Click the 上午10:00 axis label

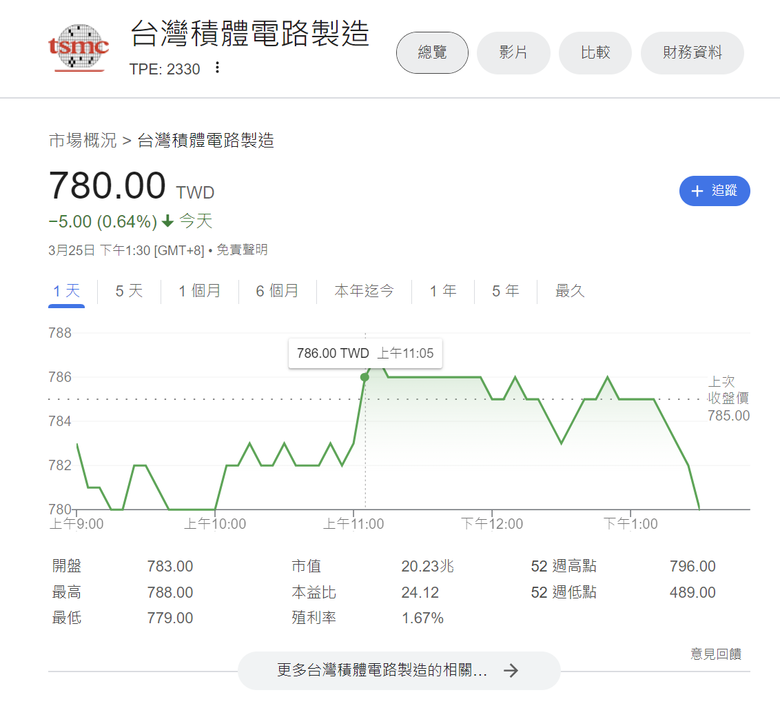[x=215, y=524]
